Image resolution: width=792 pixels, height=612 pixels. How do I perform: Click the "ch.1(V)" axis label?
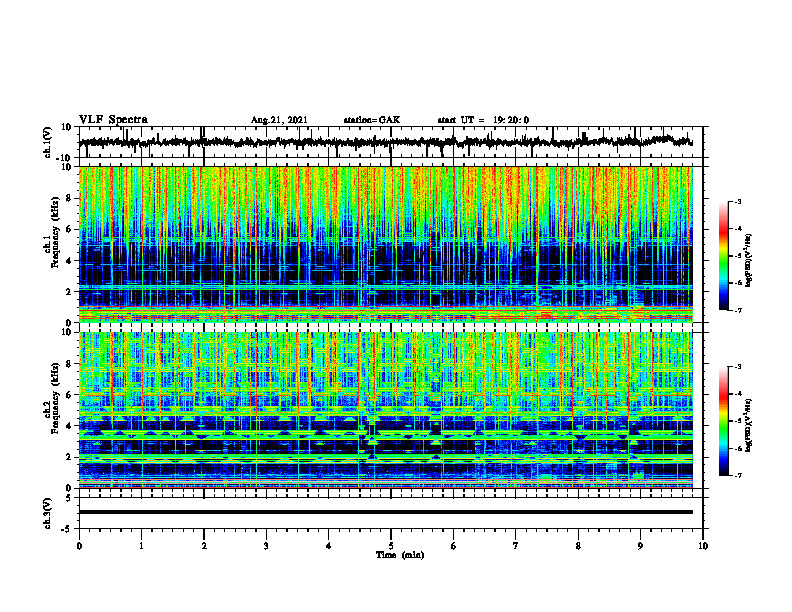[x=48, y=142]
